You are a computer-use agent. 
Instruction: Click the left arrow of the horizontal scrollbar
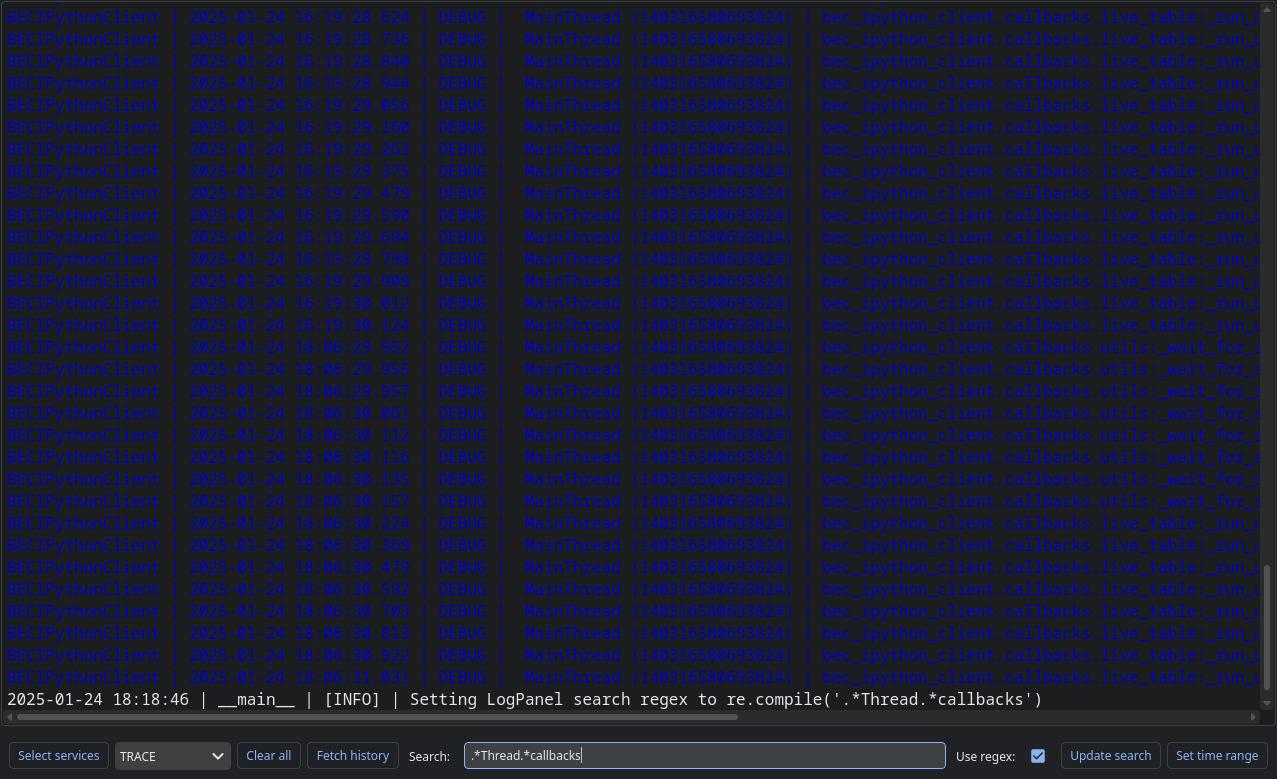[9, 716]
